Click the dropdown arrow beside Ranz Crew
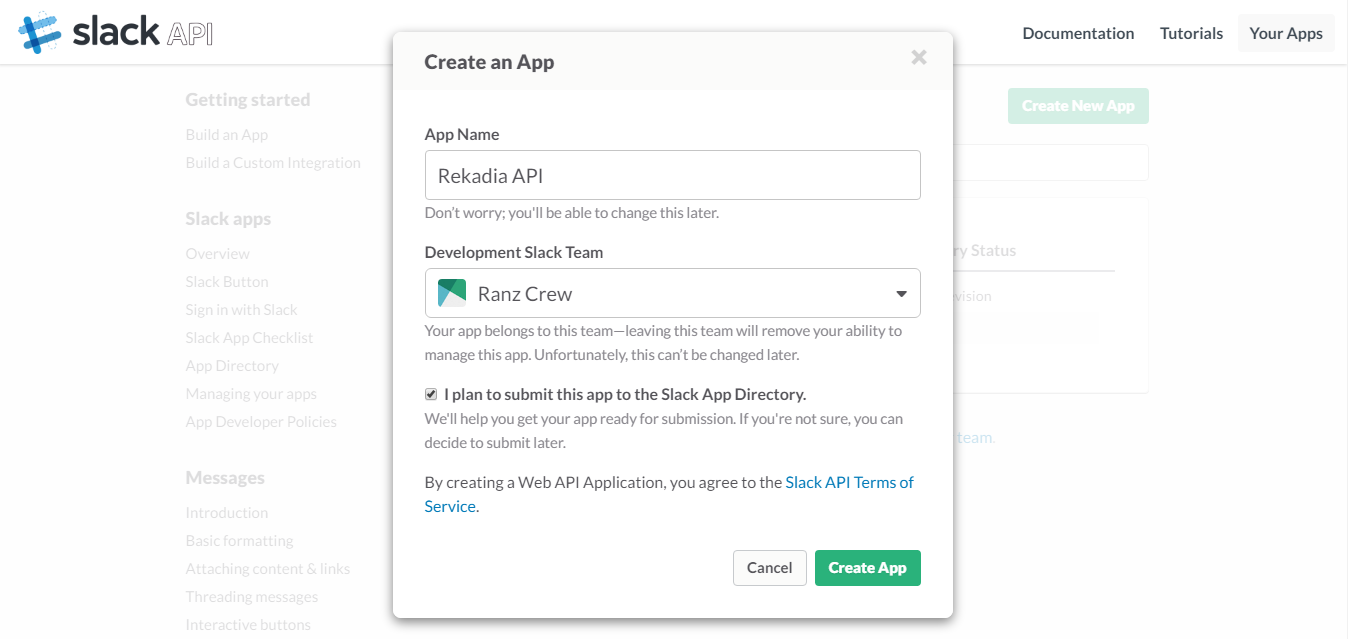1348x639 pixels. tap(901, 294)
